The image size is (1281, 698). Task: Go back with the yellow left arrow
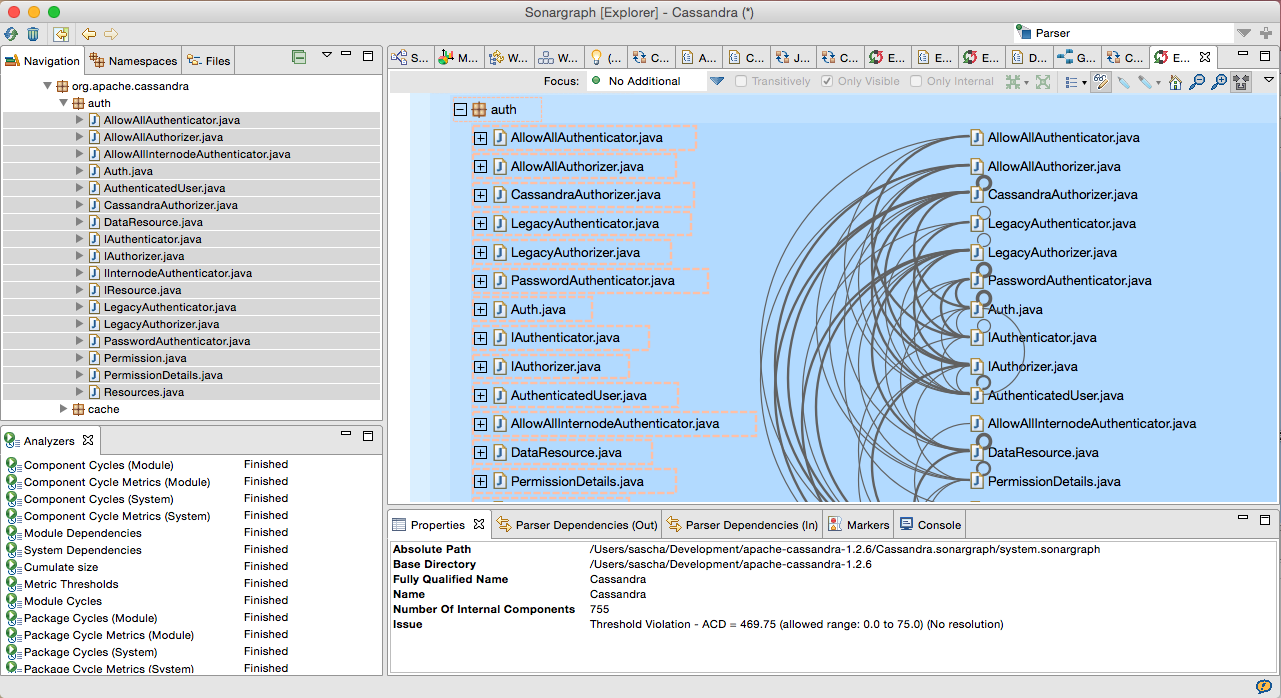(89, 34)
